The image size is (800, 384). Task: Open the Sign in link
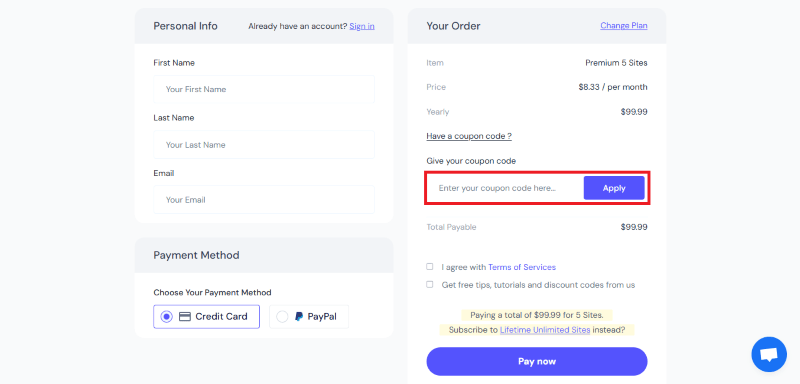[x=362, y=26]
